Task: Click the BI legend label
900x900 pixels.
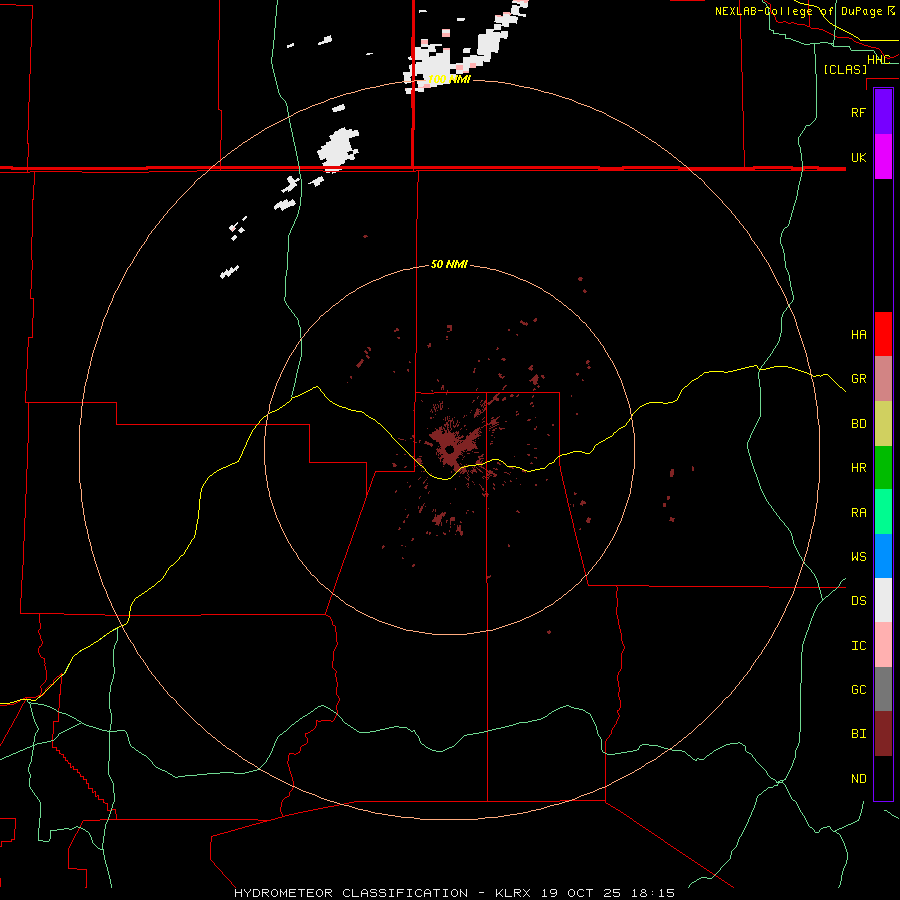Action: tap(858, 734)
